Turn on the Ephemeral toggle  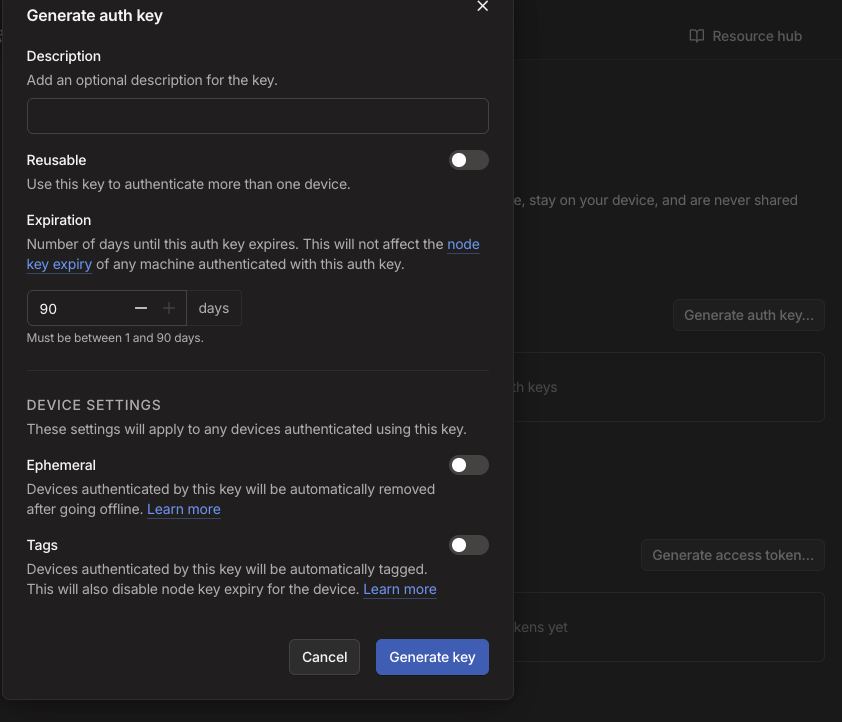468,465
